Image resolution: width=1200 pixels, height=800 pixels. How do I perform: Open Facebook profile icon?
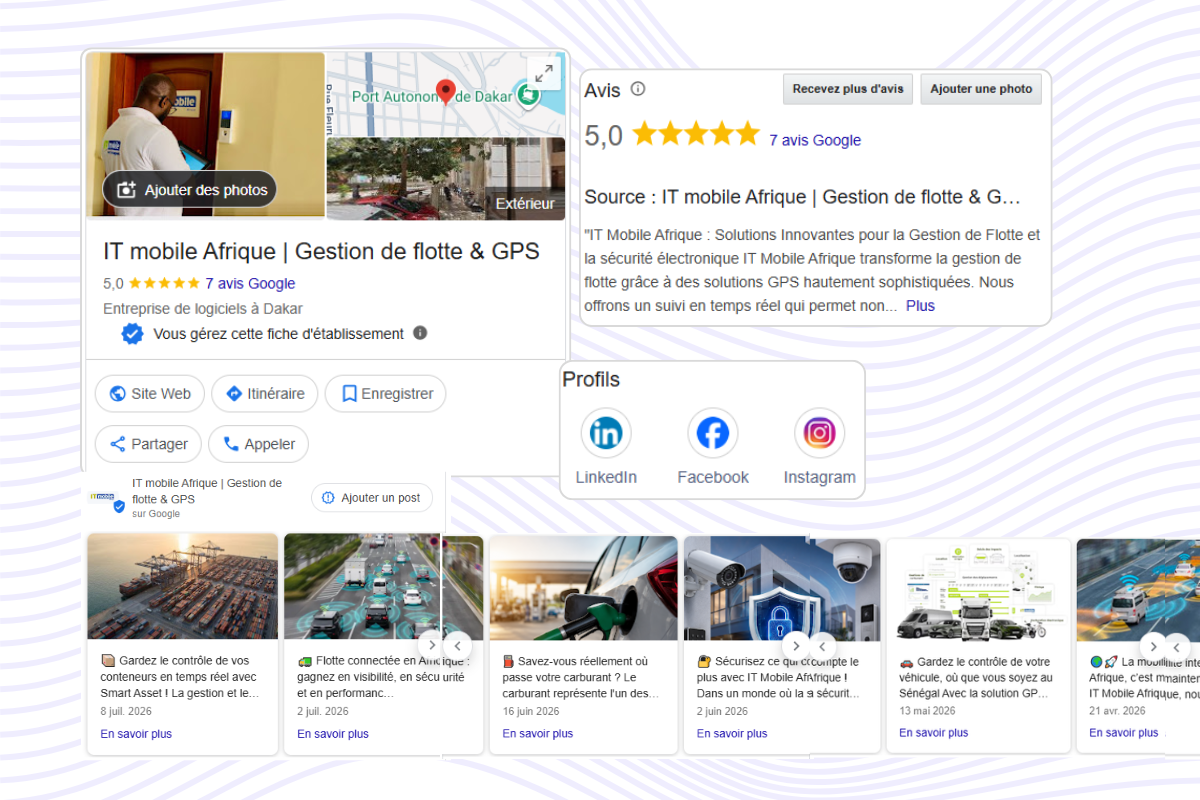tap(712, 433)
